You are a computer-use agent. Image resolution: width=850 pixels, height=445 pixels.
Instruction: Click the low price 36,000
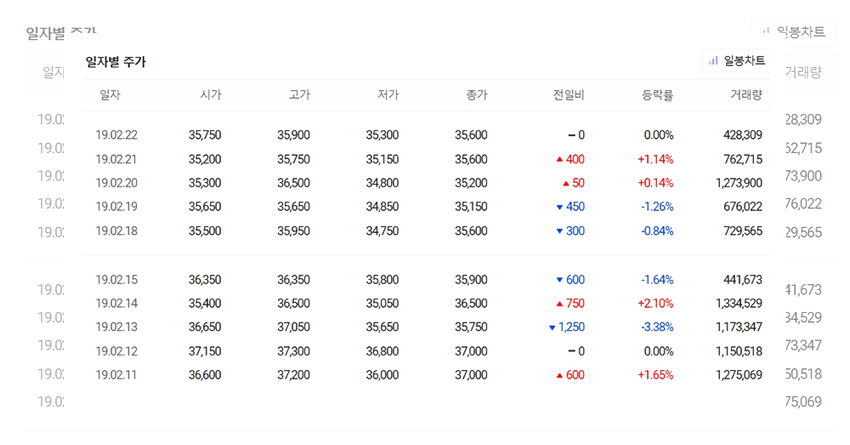(x=382, y=375)
